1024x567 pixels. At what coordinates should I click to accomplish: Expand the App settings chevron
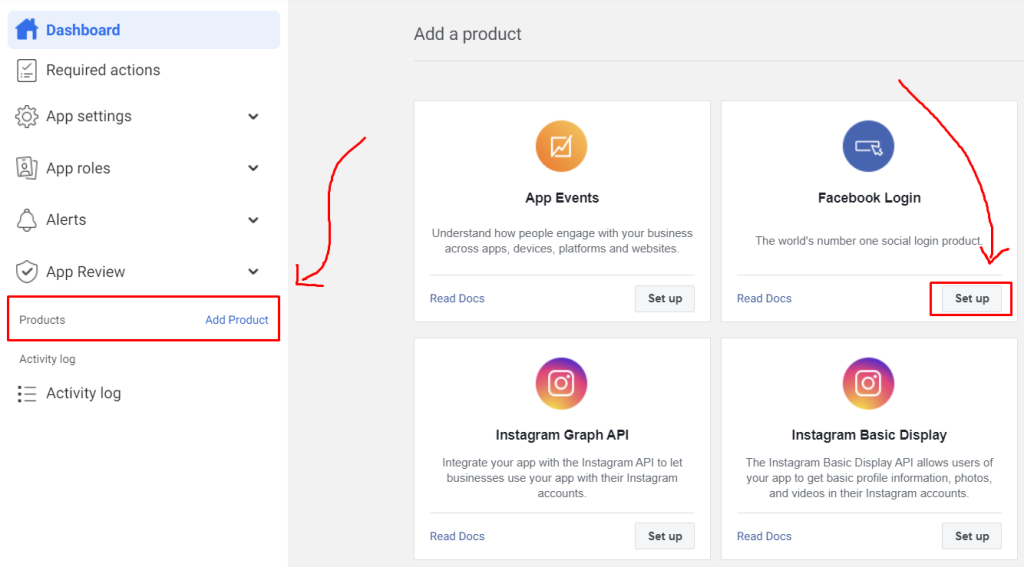253,116
